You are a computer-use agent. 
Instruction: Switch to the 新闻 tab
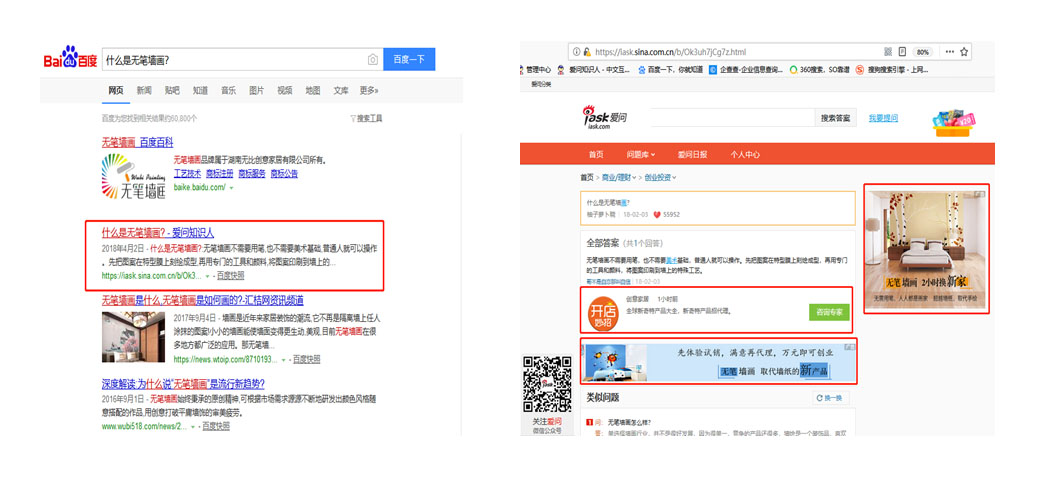click(x=144, y=91)
